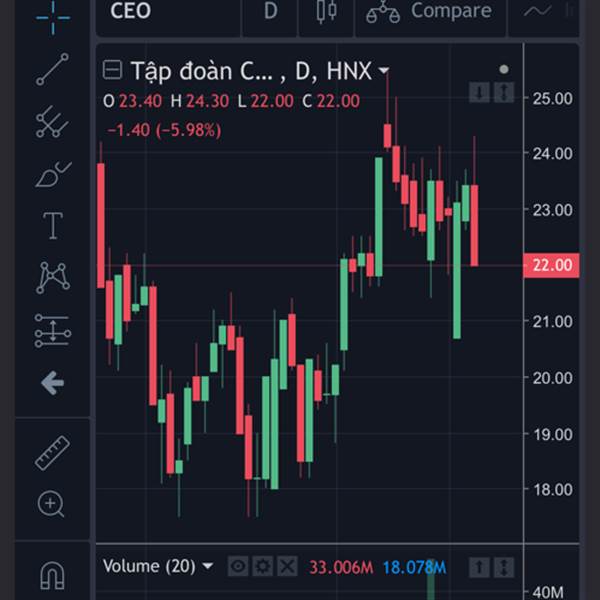Click the 40M volume axis label
The image size is (600, 600).
click(x=548, y=593)
